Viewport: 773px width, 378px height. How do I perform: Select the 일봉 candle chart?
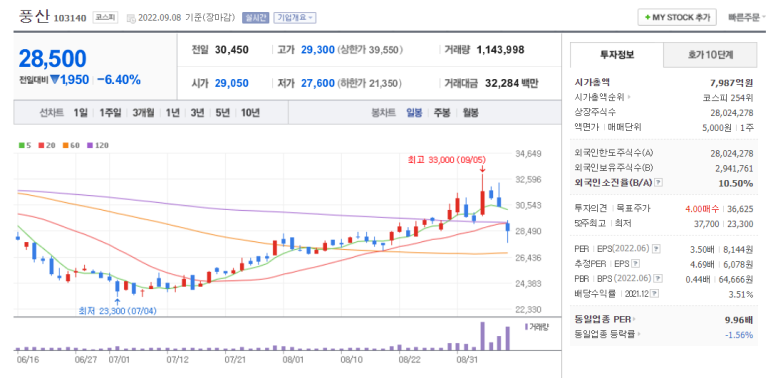pos(414,113)
